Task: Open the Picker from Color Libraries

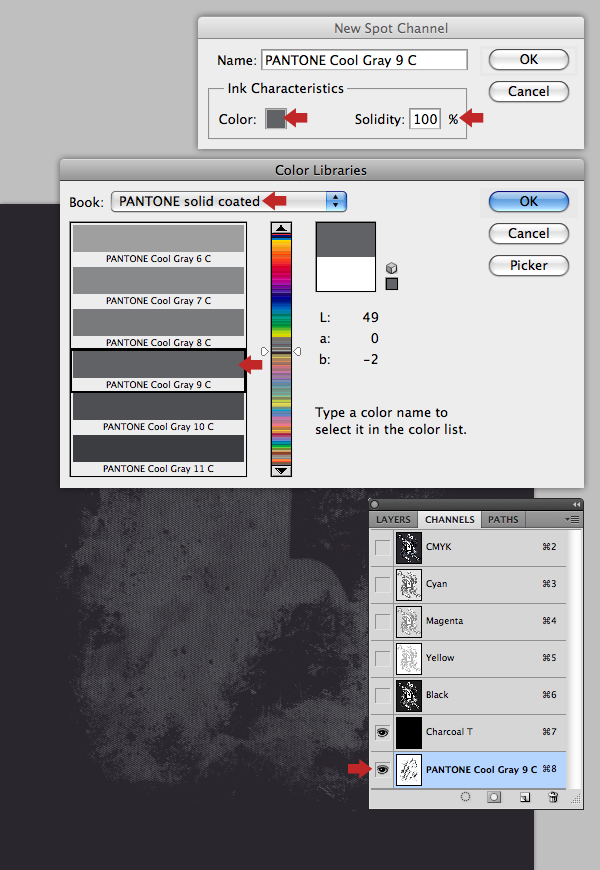Action: (529, 265)
